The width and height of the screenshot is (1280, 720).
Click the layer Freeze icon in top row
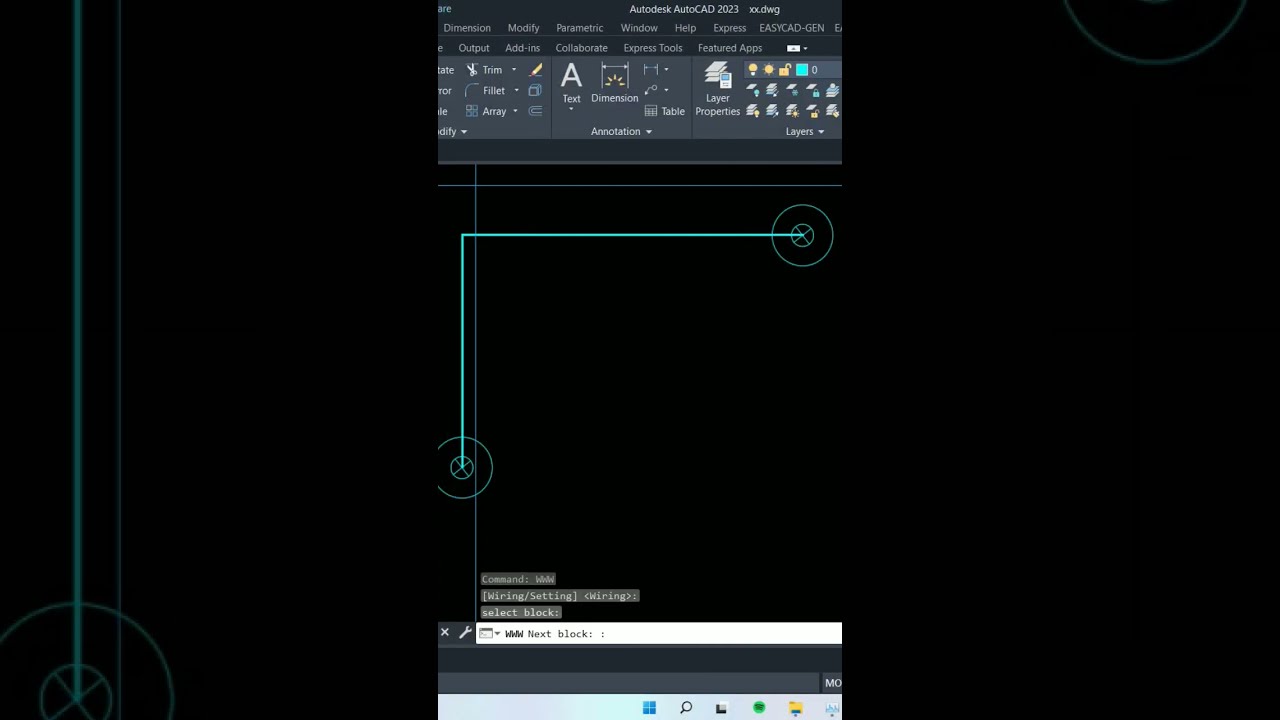792,90
